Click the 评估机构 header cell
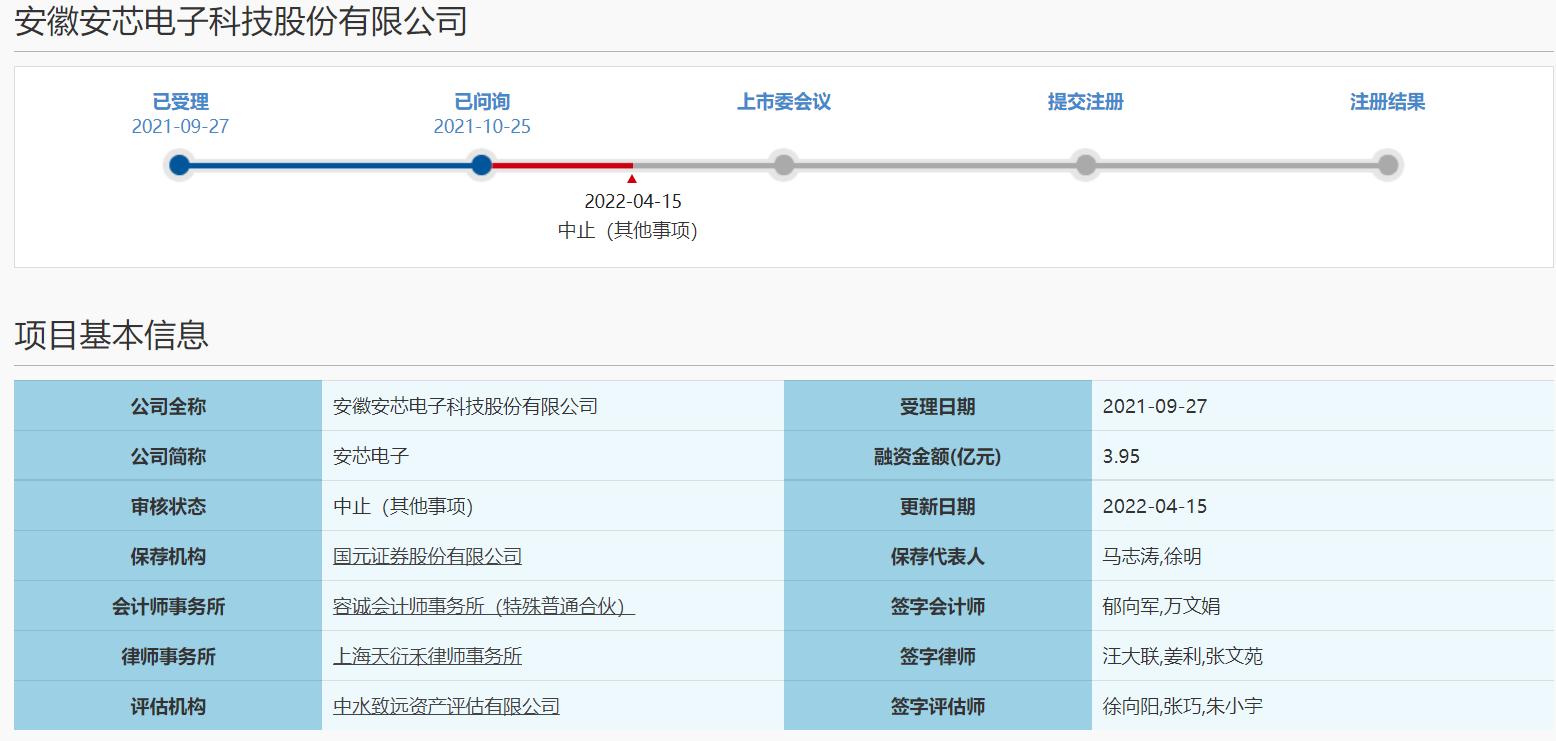The height and width of the screenshot is (741, 1556). [168, 706]
